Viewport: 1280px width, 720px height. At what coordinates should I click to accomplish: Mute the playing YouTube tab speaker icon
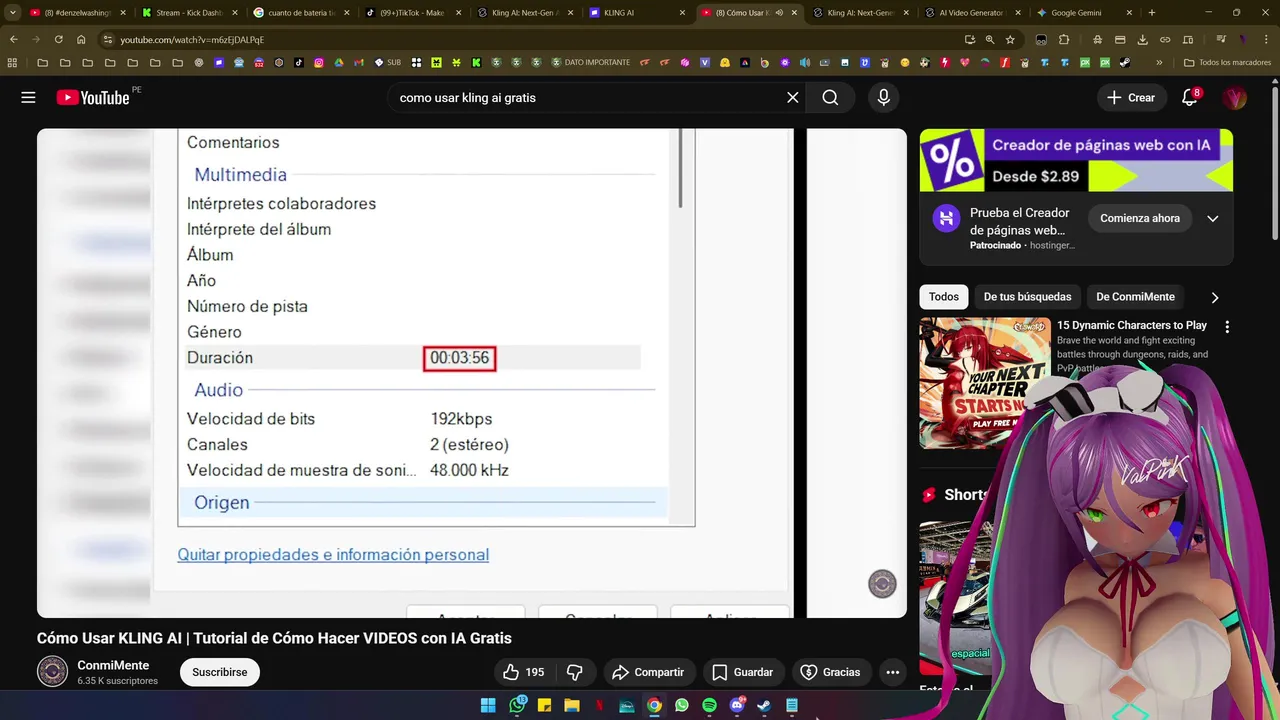pos(779,13)
